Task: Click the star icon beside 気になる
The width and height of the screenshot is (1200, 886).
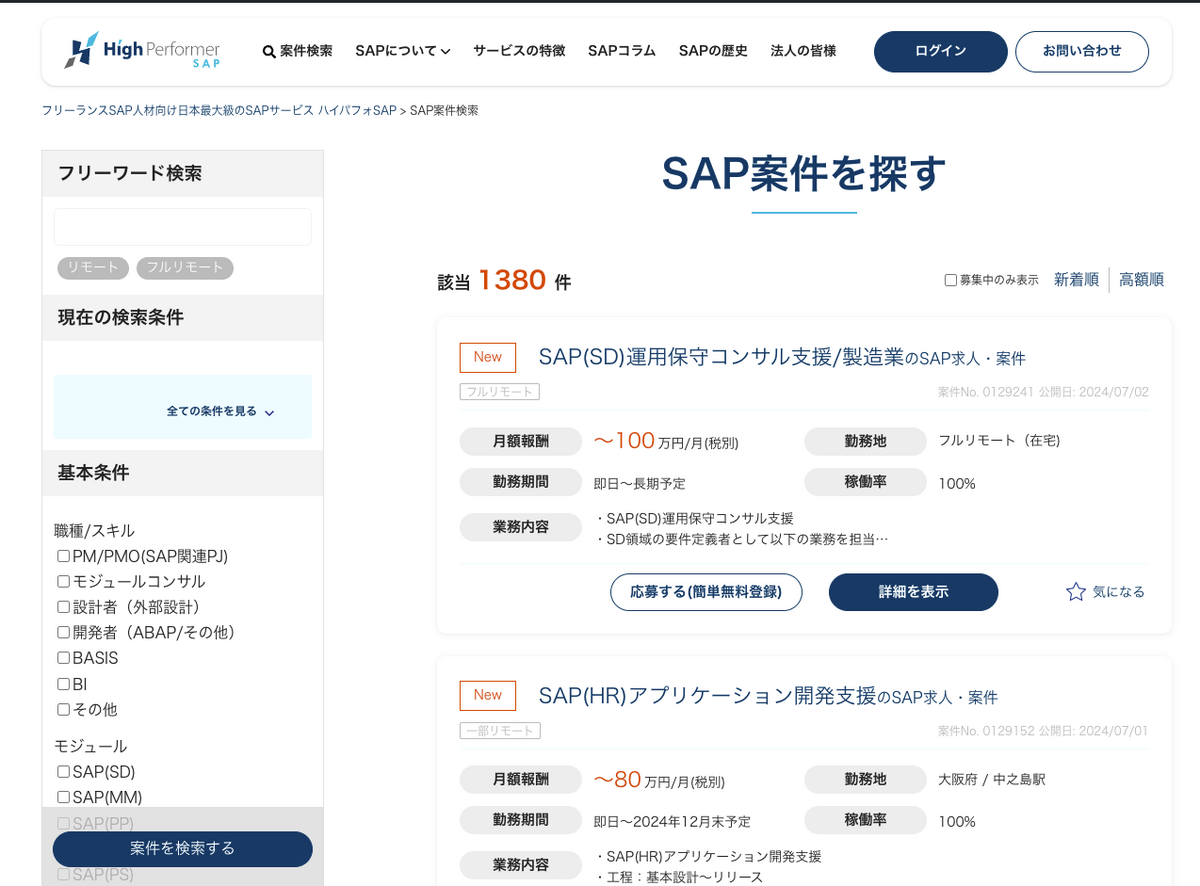Action: 1076,592
